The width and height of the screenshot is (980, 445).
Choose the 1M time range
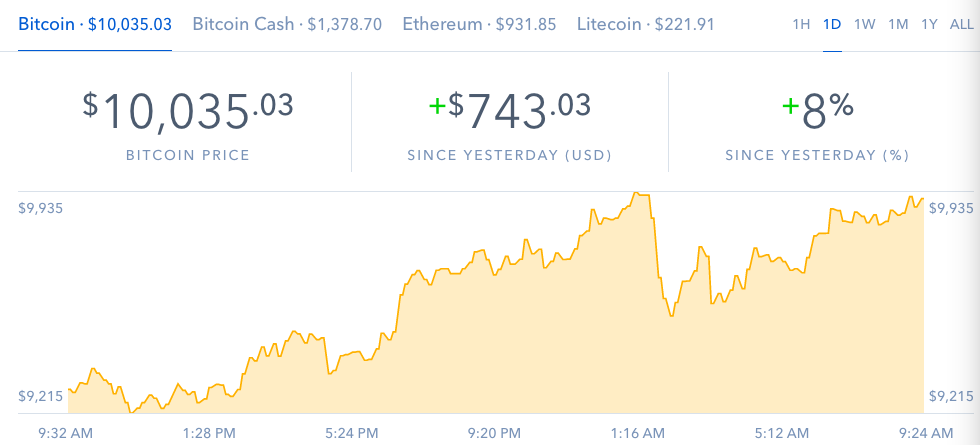[x=898, y=24]
